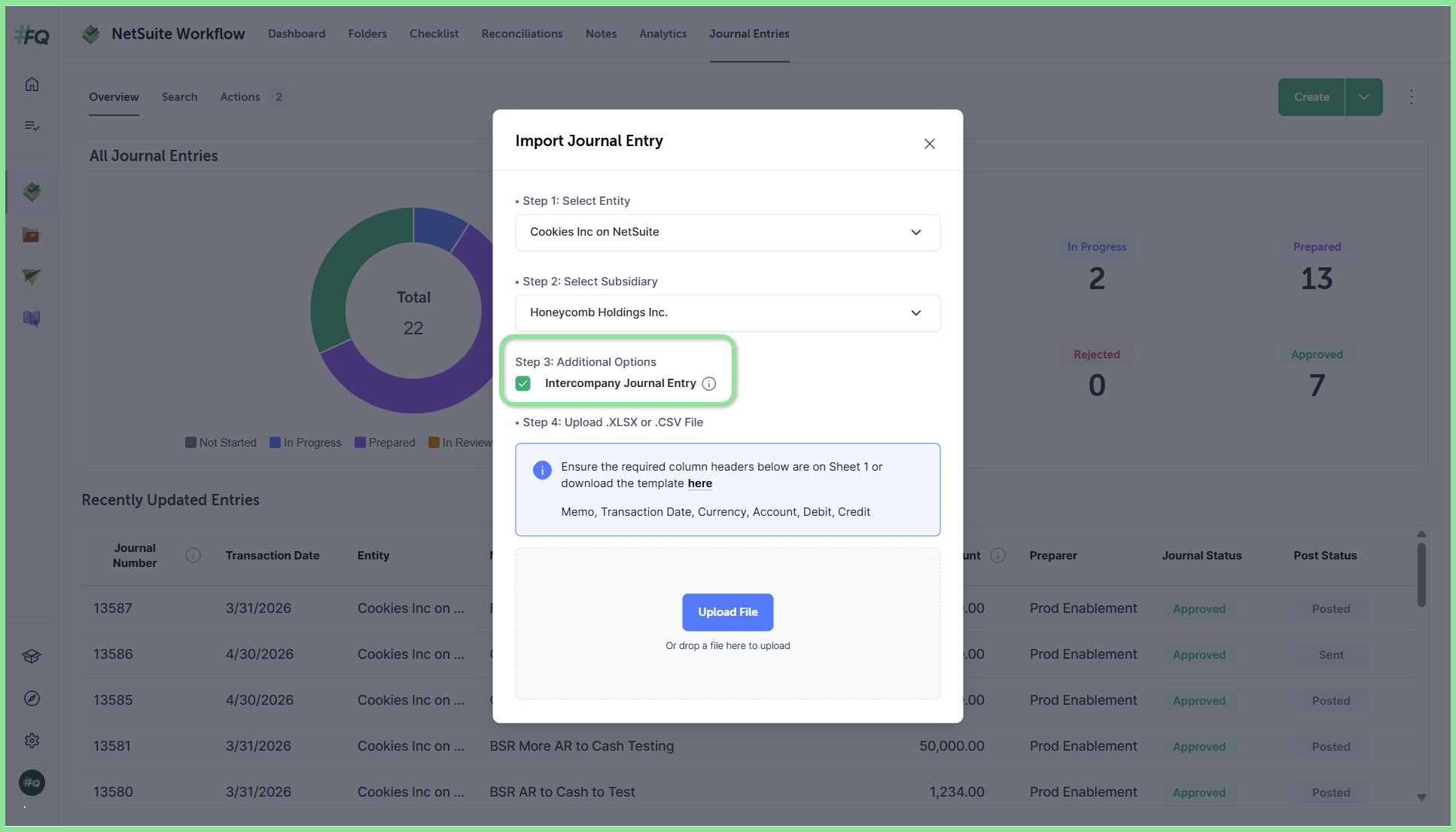Open the folder icon in sidebar
Image resolution: width=1456 pixels, height=832 pixels.
coord(32,235)
